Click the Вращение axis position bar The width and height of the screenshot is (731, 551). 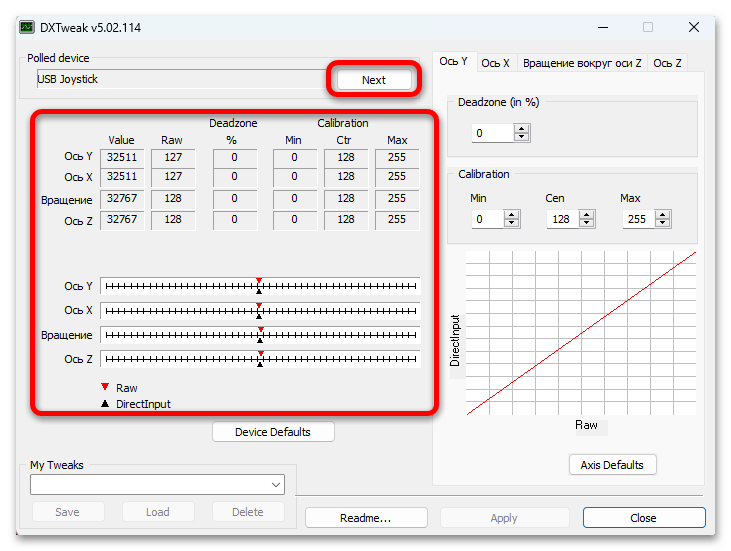260,335
